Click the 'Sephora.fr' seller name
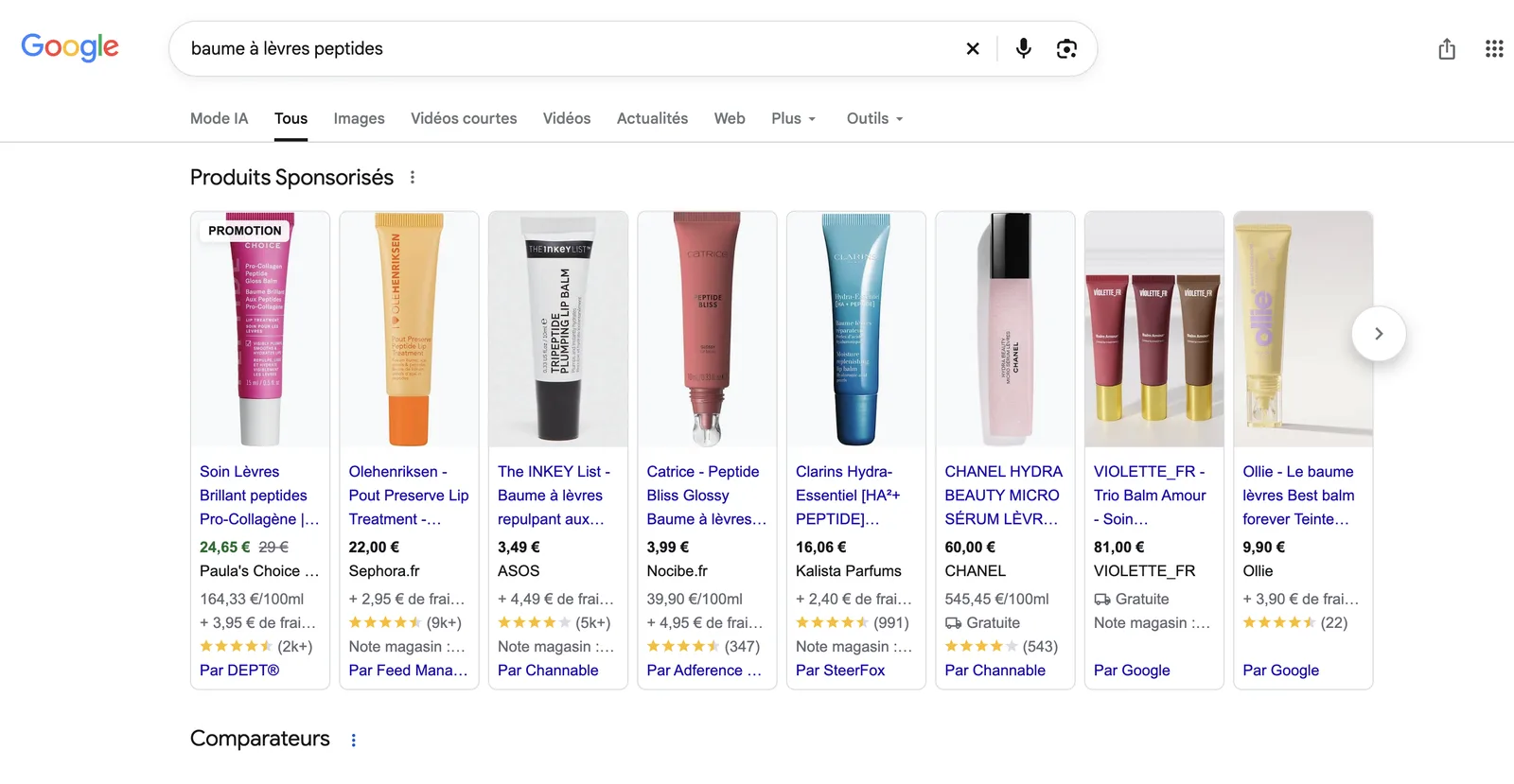Screen dimensions: 1514x784 click(384, 571)
